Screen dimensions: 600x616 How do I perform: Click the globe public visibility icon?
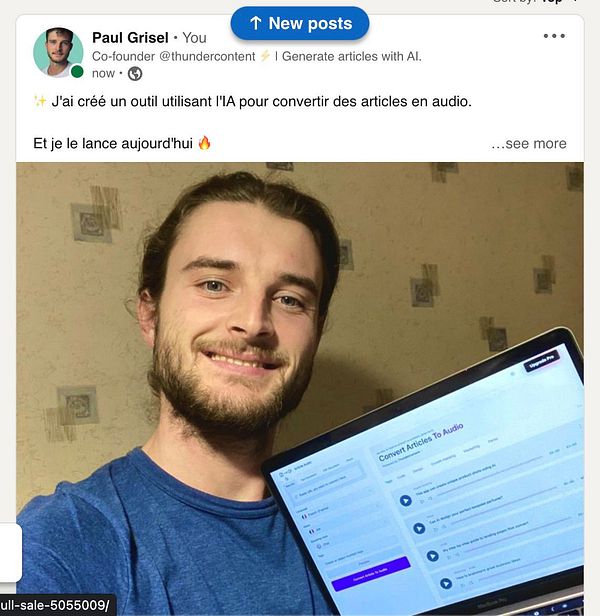click(135, 73)
